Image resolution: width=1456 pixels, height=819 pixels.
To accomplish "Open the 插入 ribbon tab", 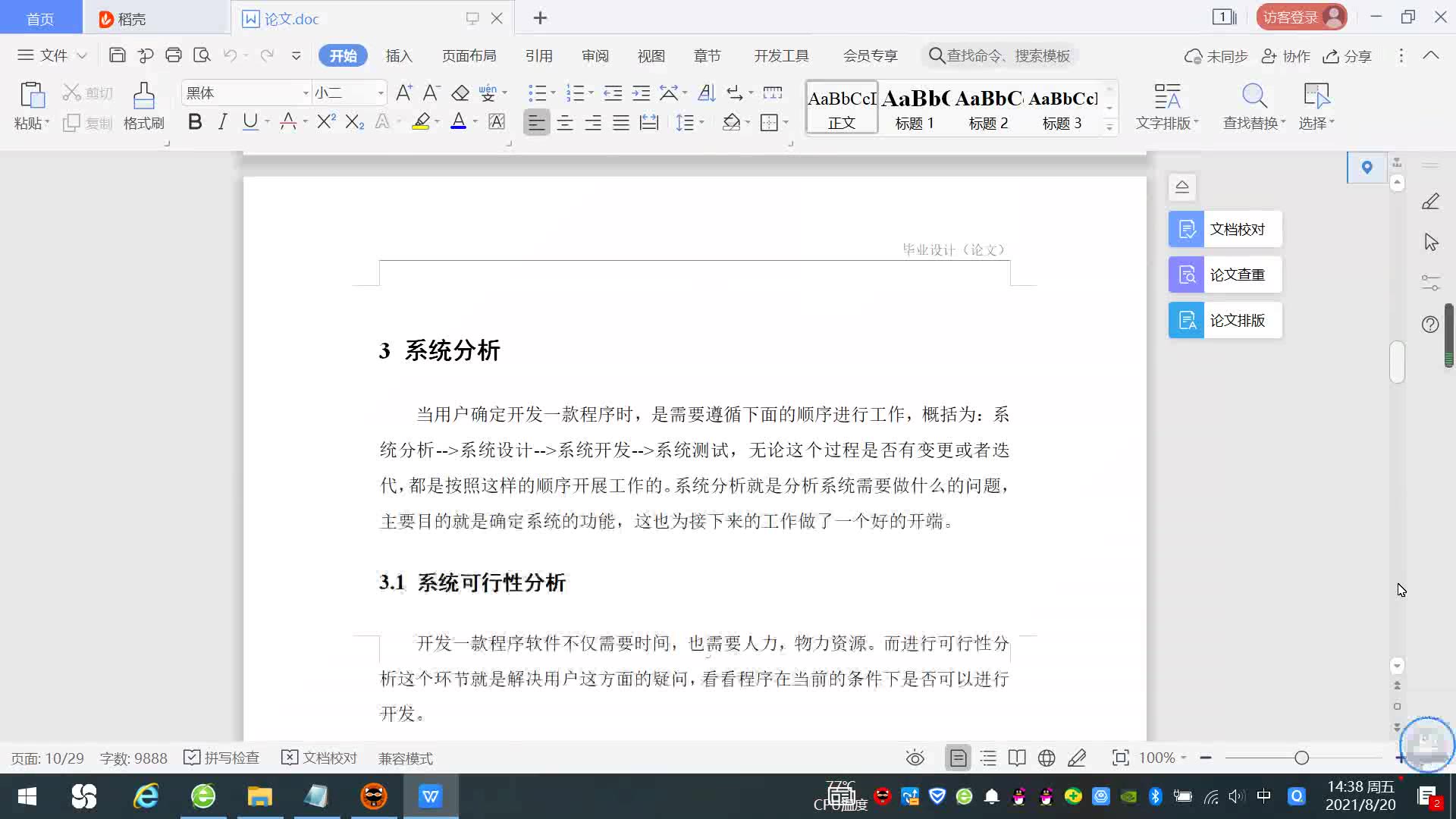I will point(399,55).
